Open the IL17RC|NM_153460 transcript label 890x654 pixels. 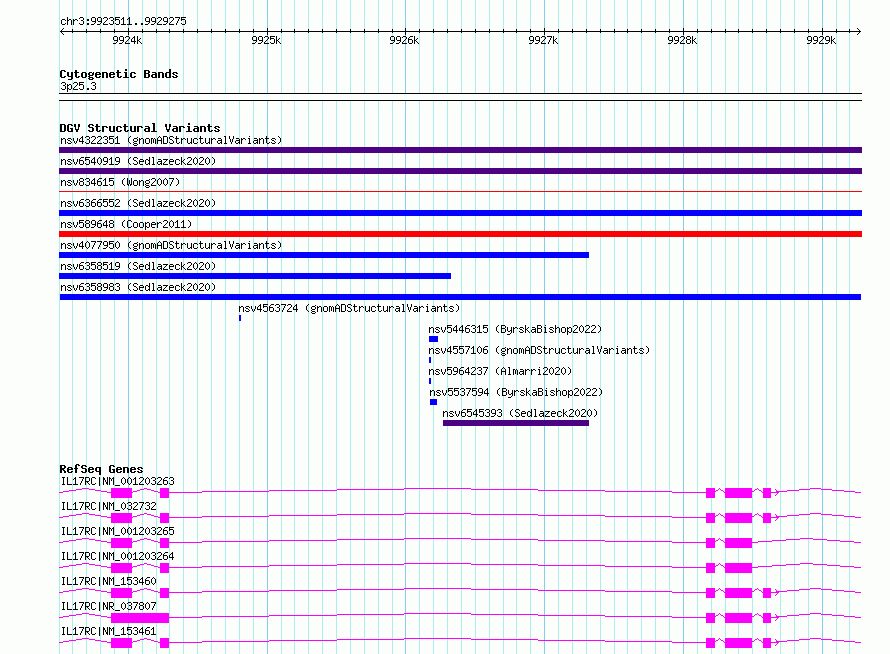tap(108, 581)
